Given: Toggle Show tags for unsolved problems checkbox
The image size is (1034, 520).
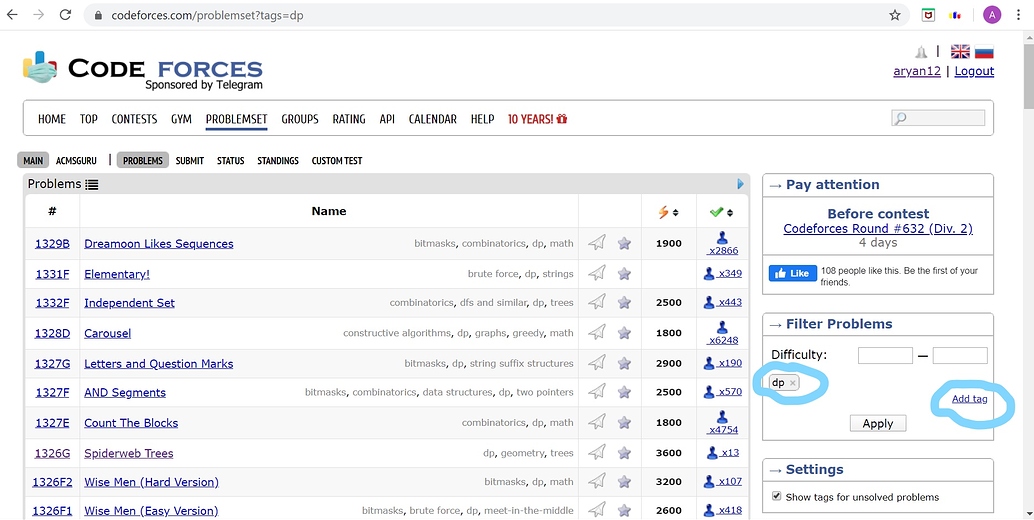Looking at the screenshot, I should tap(776, 496).
